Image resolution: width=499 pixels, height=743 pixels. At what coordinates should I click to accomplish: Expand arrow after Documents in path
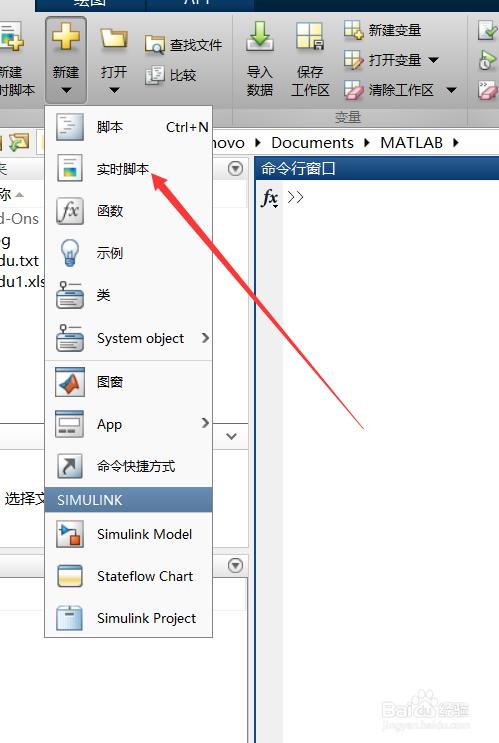tap(367, 143)
